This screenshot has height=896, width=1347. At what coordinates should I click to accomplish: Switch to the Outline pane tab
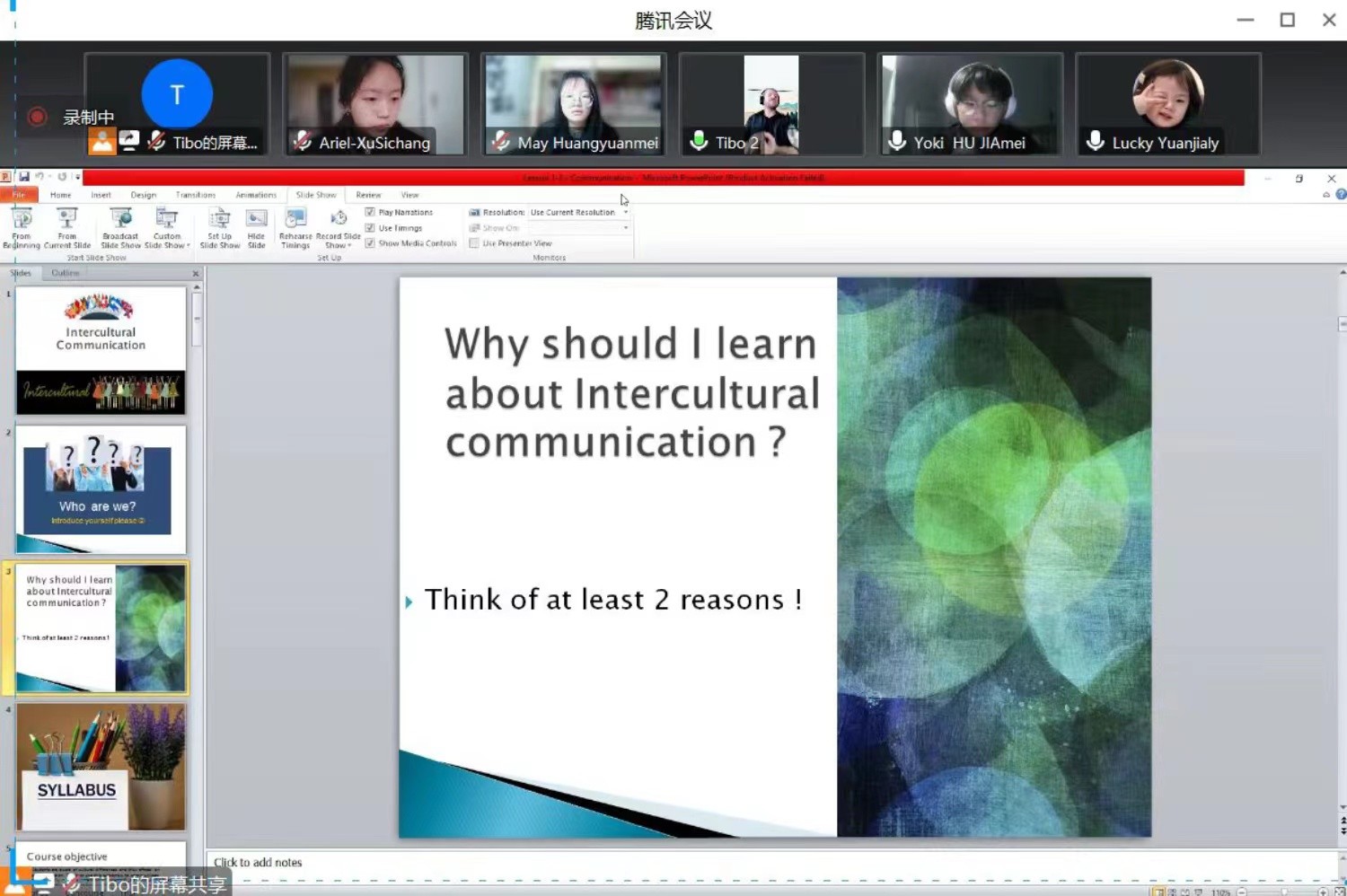coord(66,273)
